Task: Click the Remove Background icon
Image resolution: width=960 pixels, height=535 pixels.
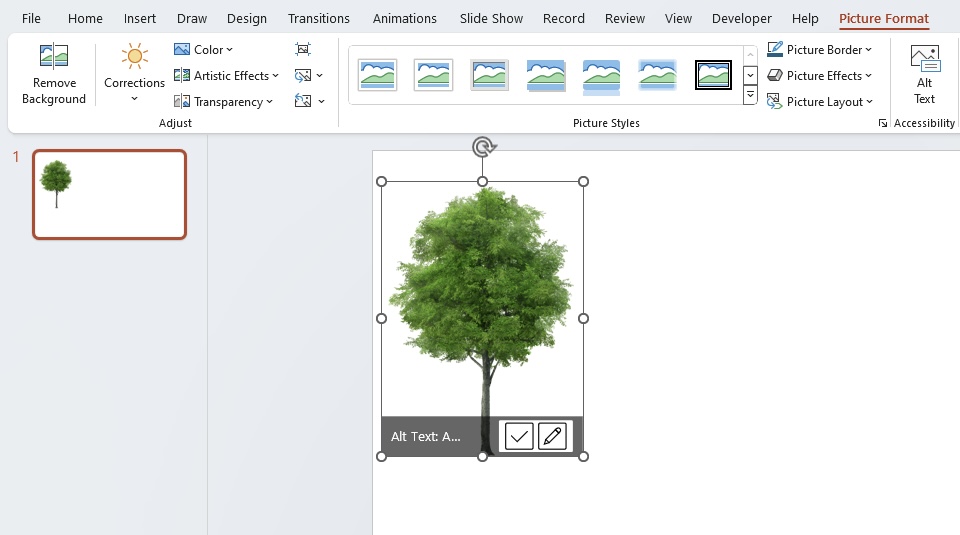Action: (54, 56)
